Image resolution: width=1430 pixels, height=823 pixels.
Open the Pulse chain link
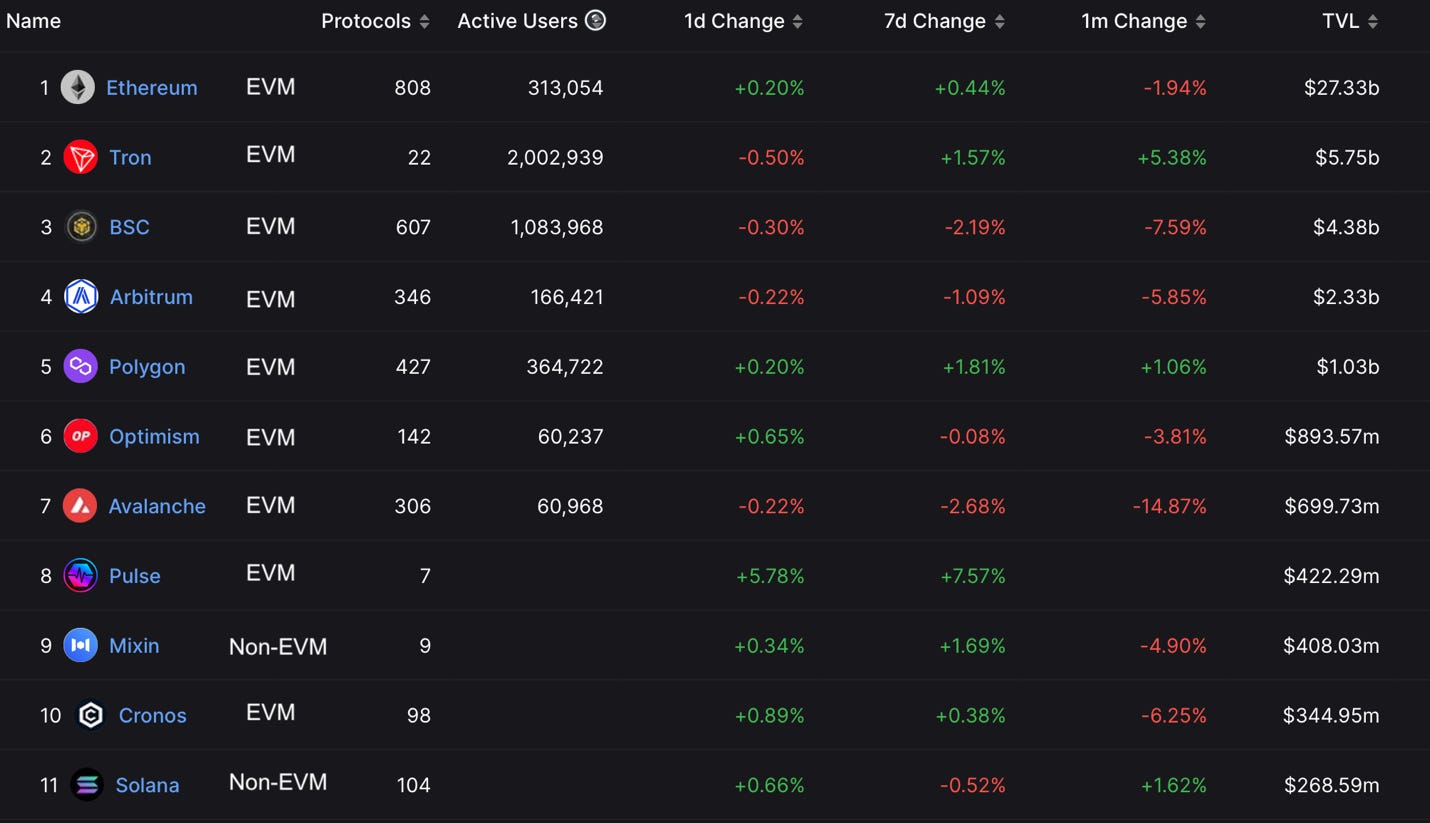pyautogui.click(x=135, y=576)
